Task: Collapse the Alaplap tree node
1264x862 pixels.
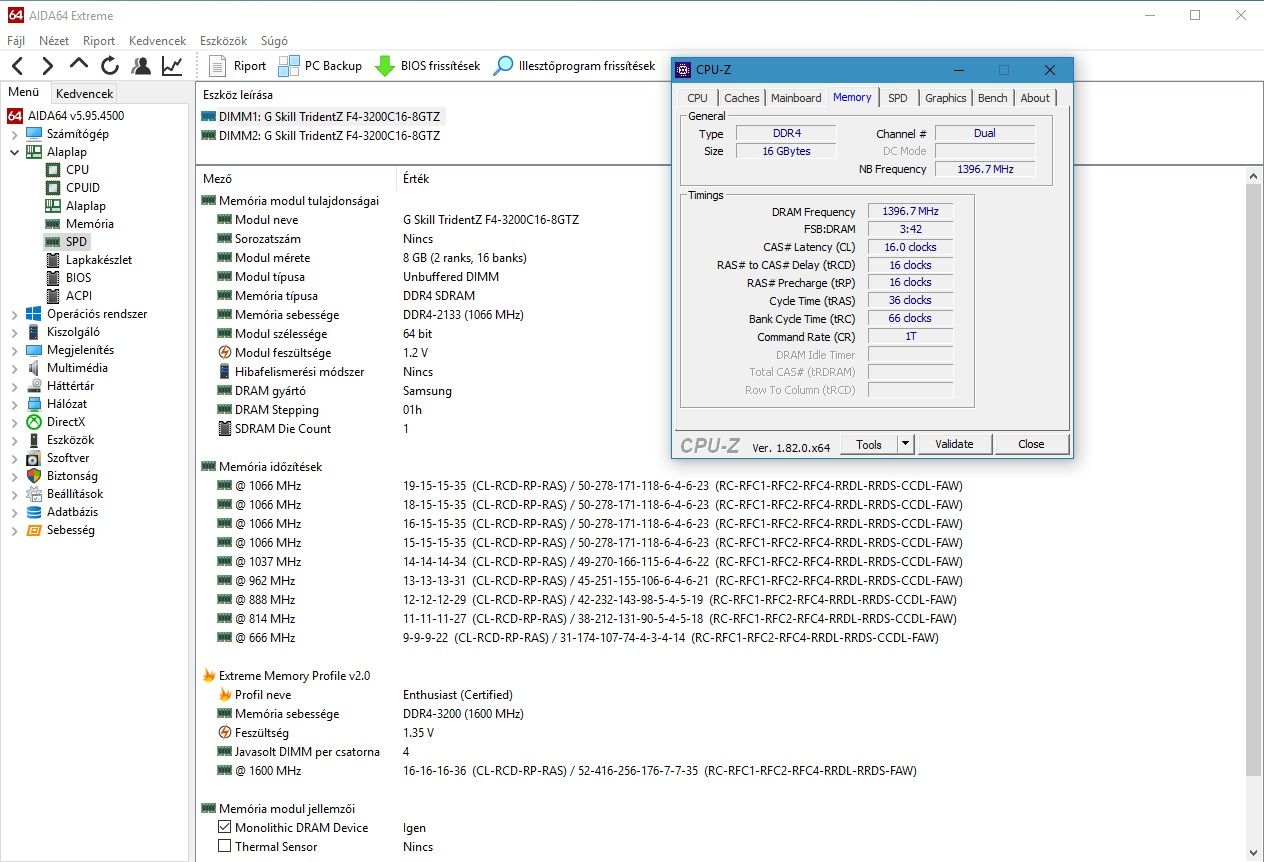Action: (14, 151)
